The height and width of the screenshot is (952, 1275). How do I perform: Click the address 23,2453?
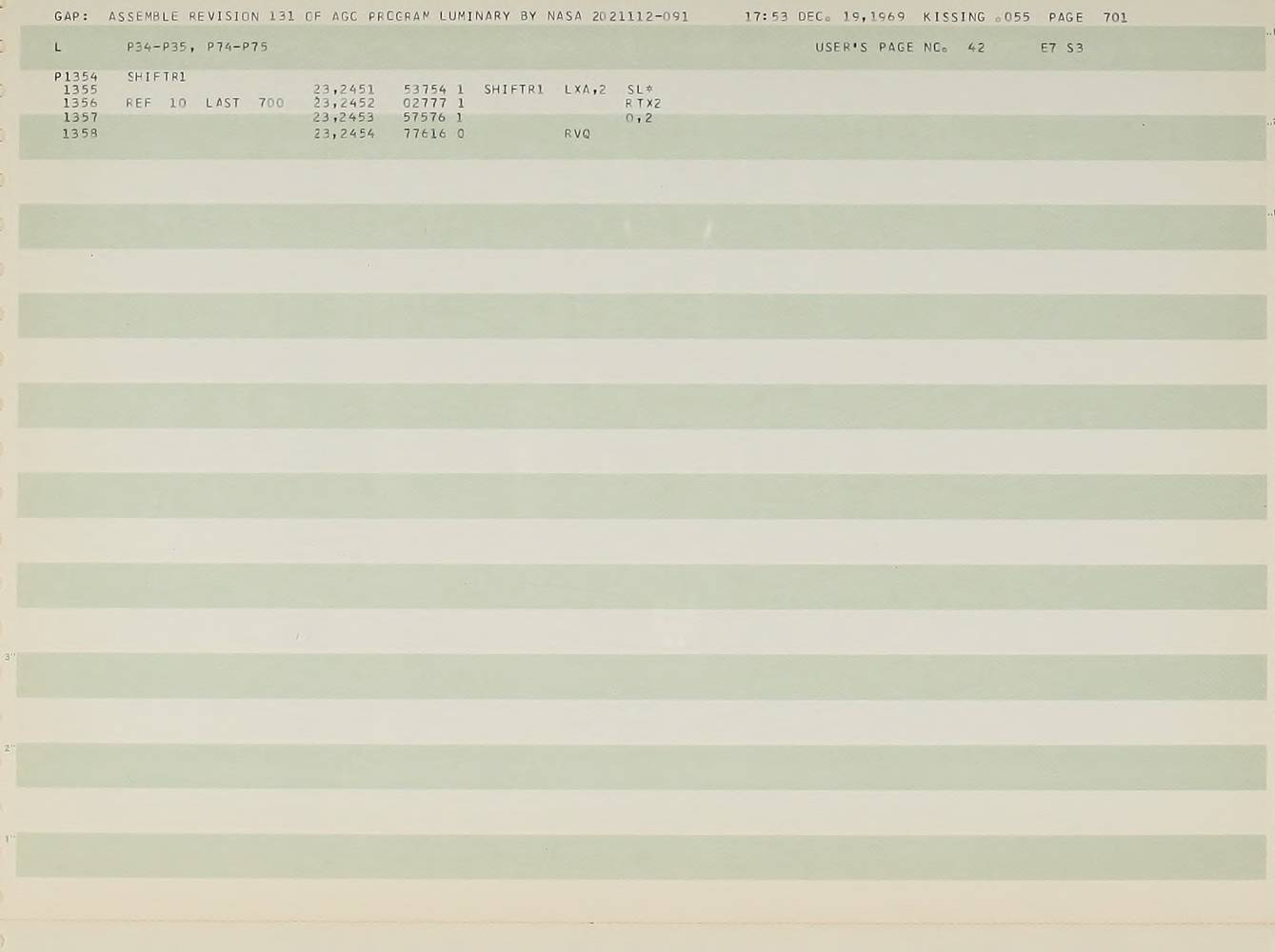coord(344,117)
